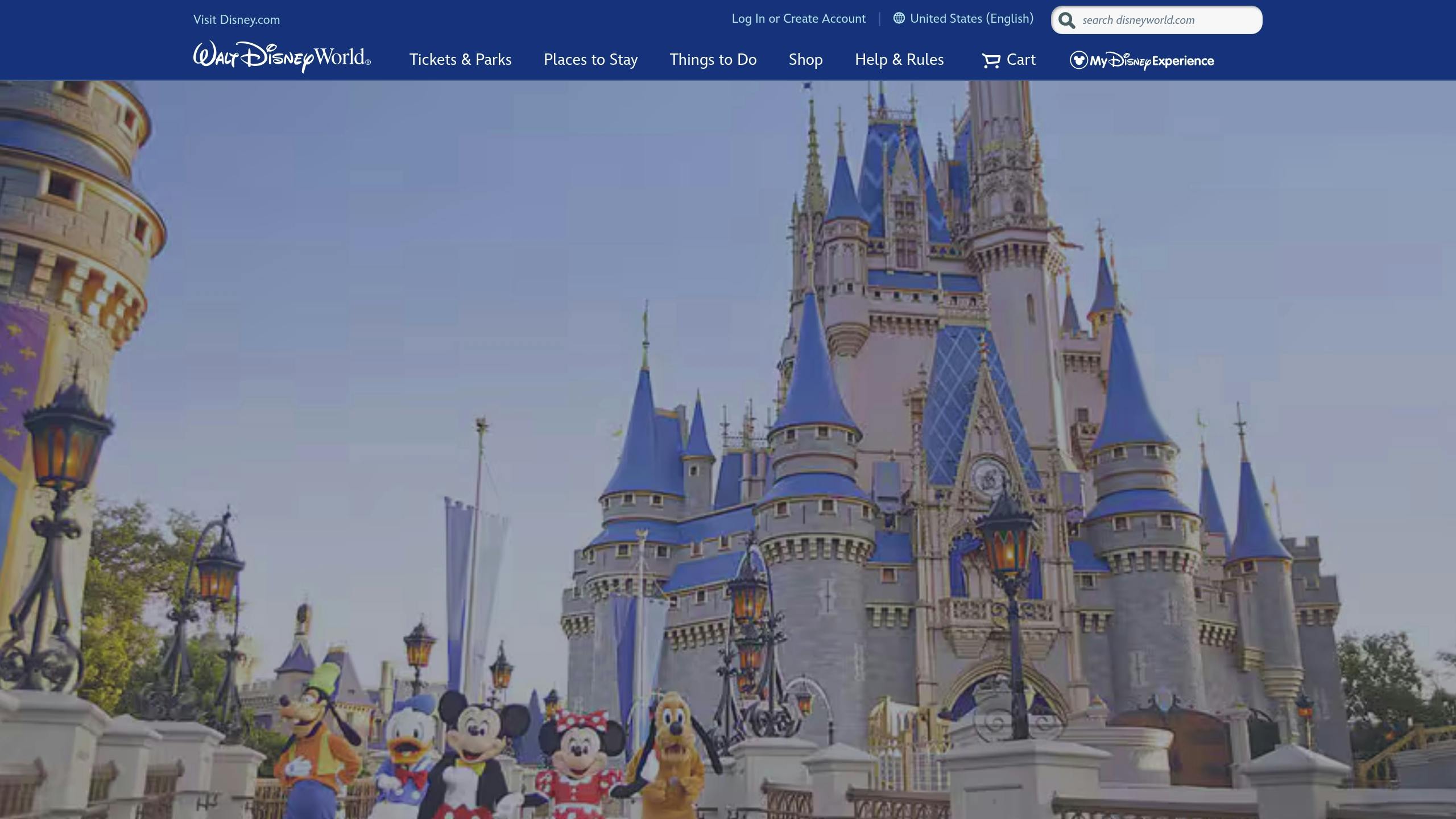Click the globe language icon
The width and height of the screenshot is (1456, 819).
[899, 18]
